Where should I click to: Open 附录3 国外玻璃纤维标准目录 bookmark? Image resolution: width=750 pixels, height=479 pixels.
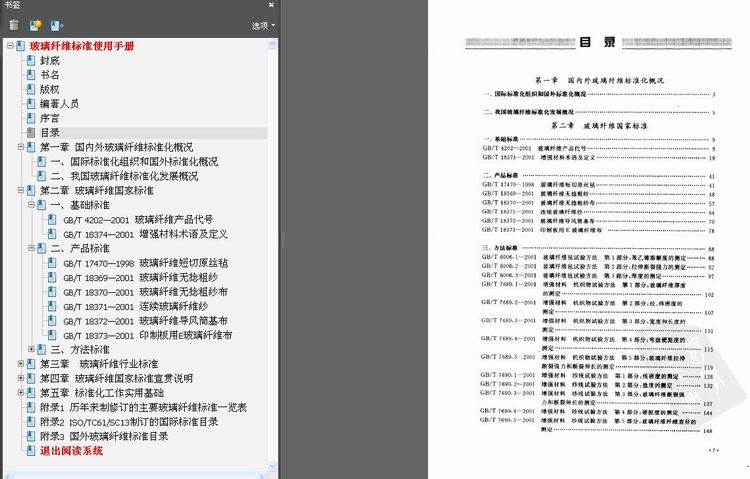click(104, 436)
